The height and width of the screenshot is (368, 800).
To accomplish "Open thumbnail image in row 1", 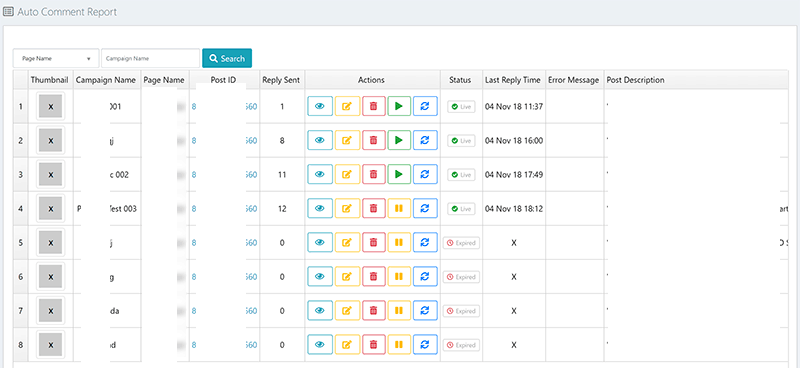I will click(x=51, y=106).
